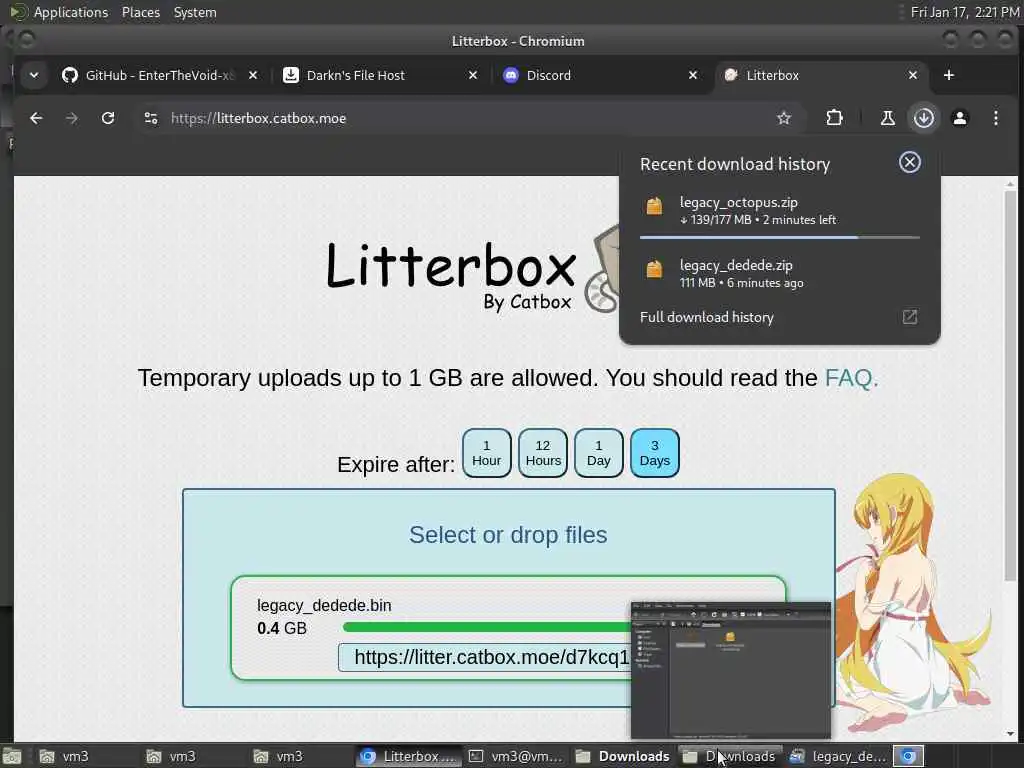Close the Litterbox tab
This screenshot has width=1024, height=768.
(x=913, y=75)
